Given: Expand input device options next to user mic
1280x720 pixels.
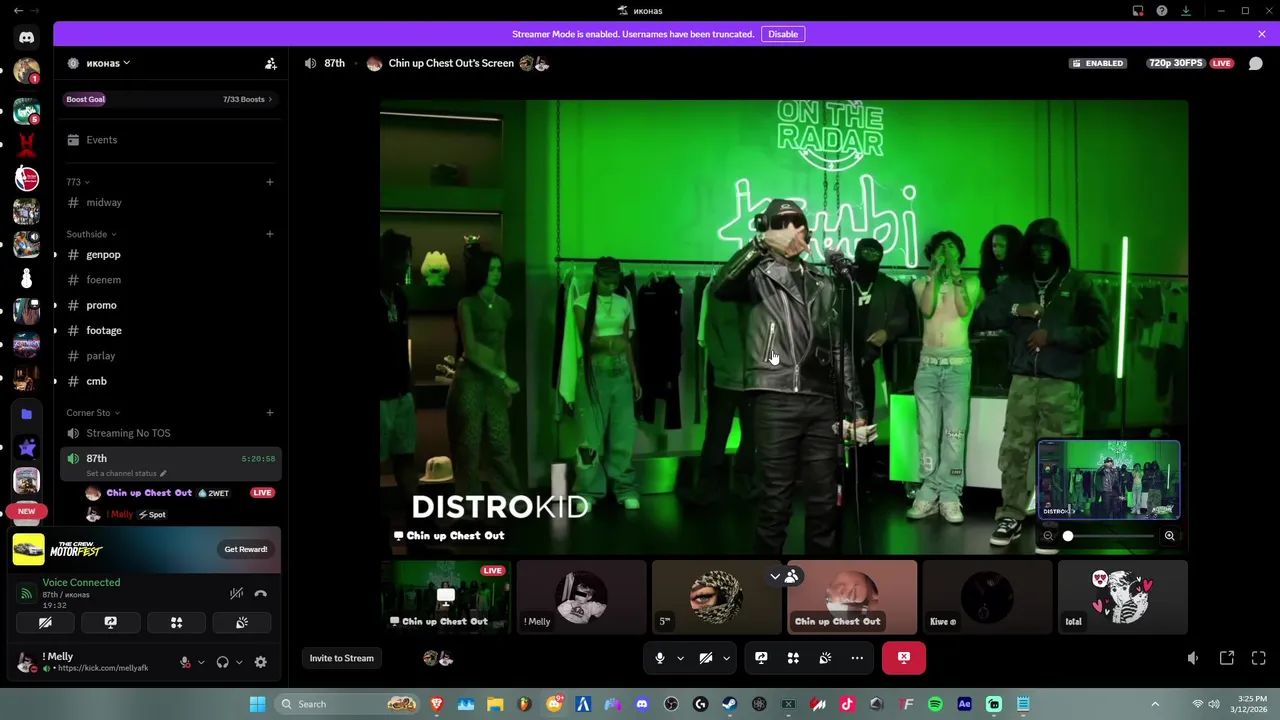Looking at the screenshot, I should pyautogui.click(x=201, y=662).
